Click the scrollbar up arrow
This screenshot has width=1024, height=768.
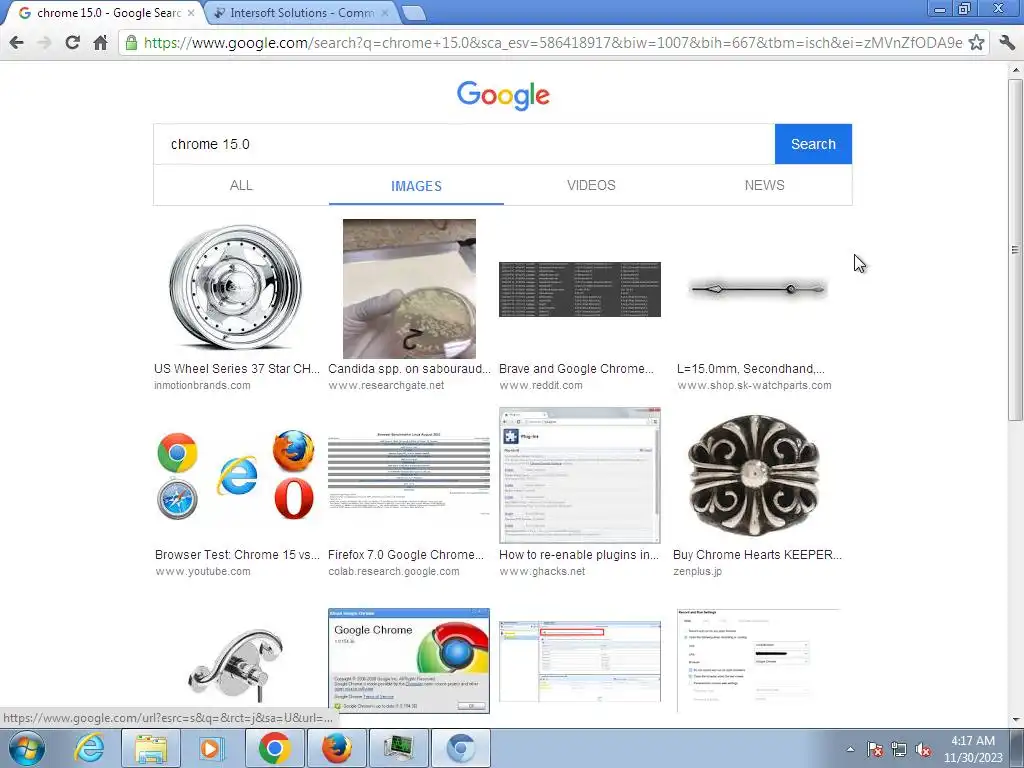[x=1015, y=69]
